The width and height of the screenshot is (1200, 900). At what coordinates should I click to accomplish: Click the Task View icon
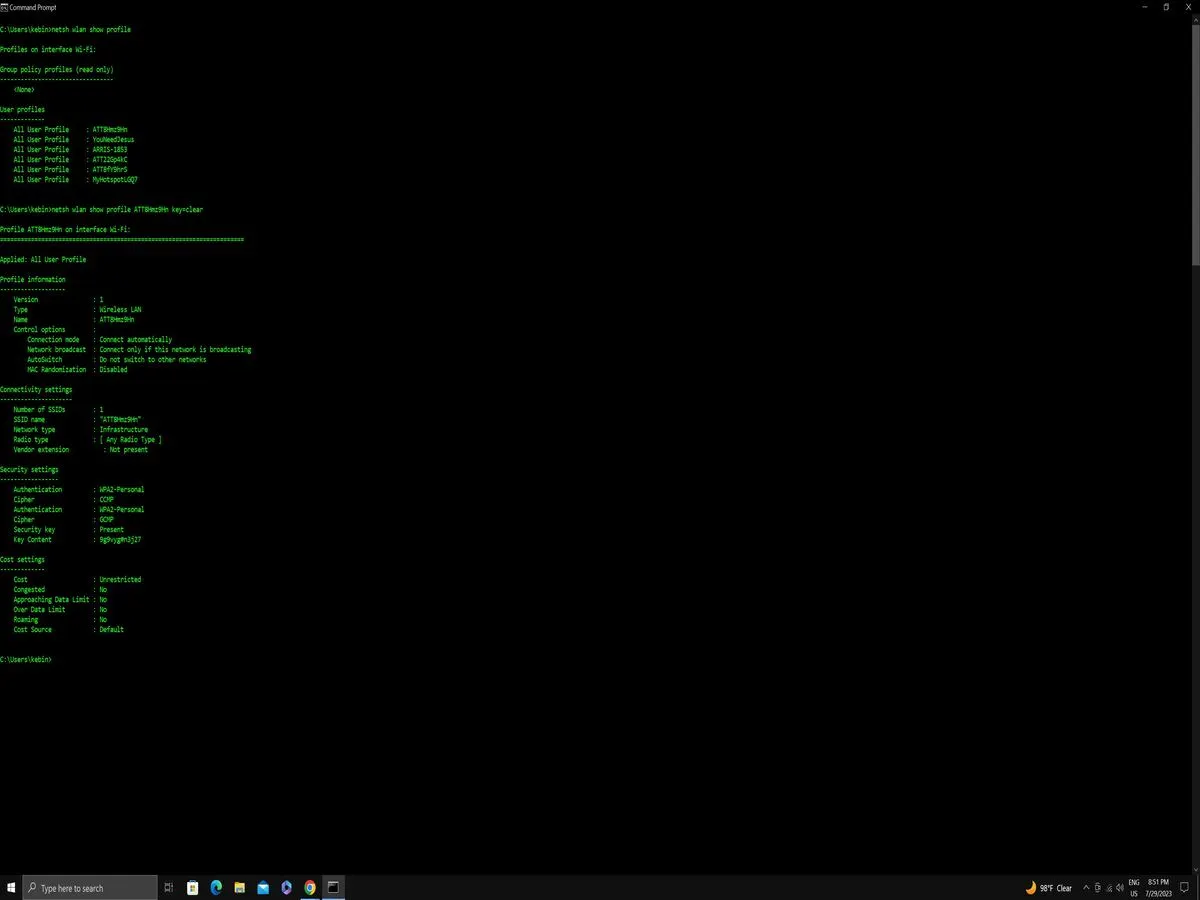point(168,887)
